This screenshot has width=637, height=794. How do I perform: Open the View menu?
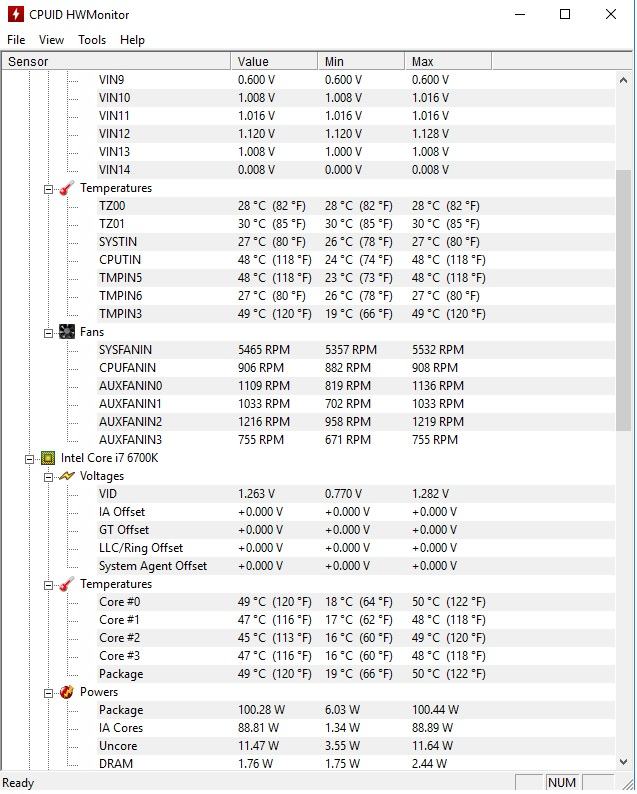coord(51,40)
